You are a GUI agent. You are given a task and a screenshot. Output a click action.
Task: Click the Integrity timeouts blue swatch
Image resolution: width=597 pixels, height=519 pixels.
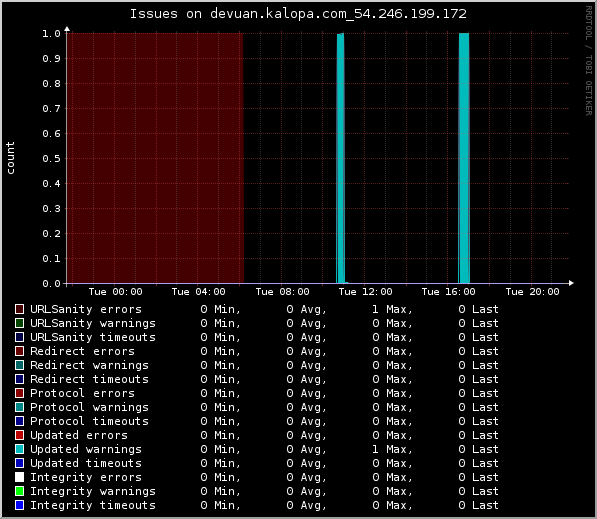pos(19,505)
